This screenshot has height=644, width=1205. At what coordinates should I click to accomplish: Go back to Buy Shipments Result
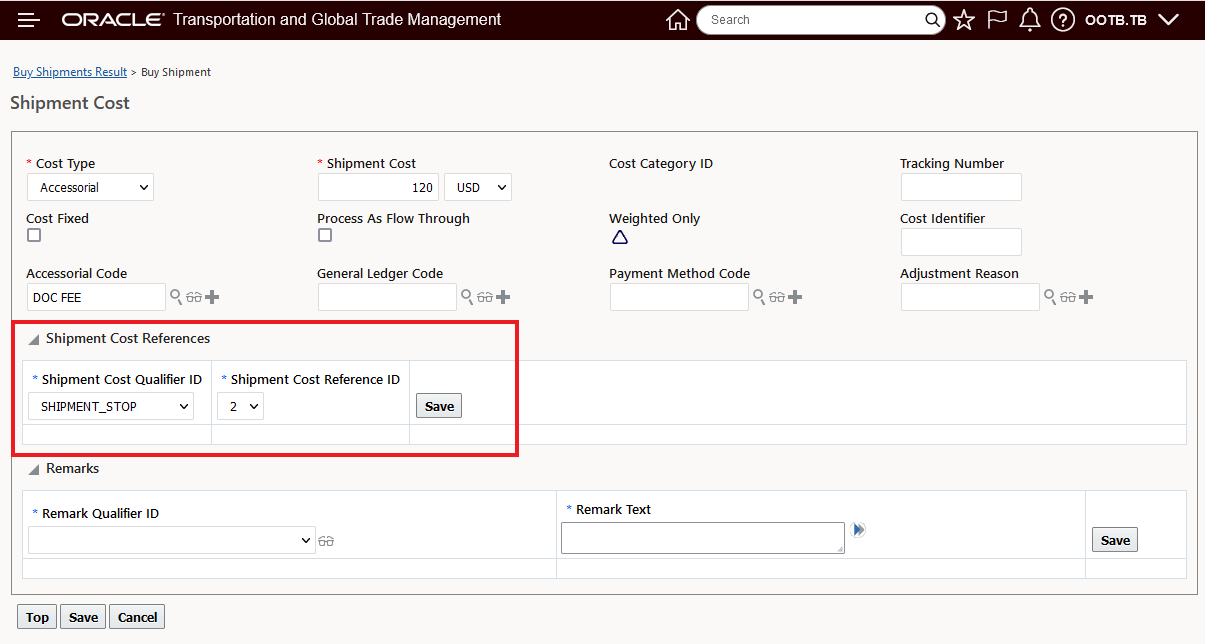[70, 72]
